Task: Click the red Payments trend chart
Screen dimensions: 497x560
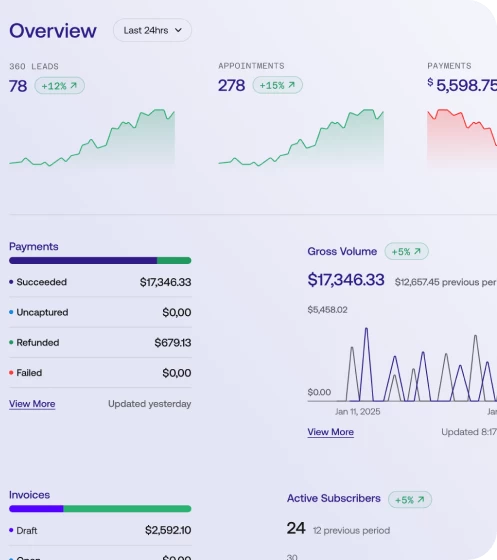Action: click(462, 138)
